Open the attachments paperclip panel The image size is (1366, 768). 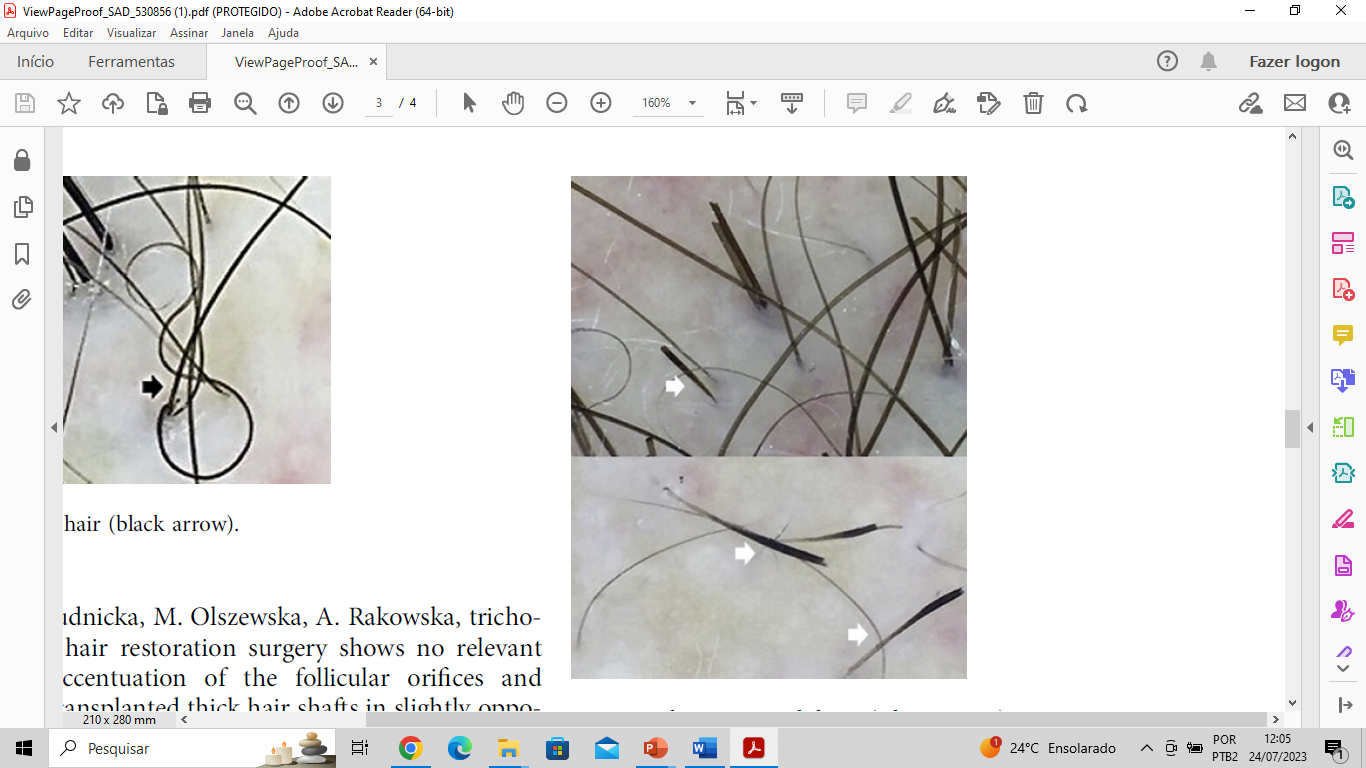[x=22, y=300]
